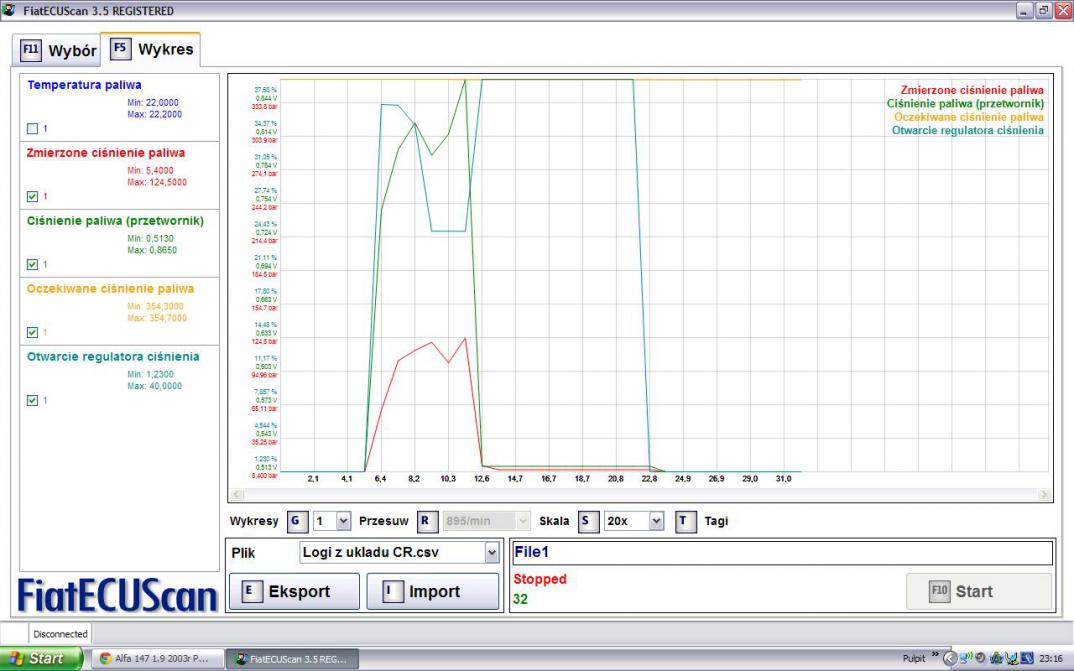Toggle Temperatura paliwa checkbox
The image size is (1074, 671).
pos(32,128)
